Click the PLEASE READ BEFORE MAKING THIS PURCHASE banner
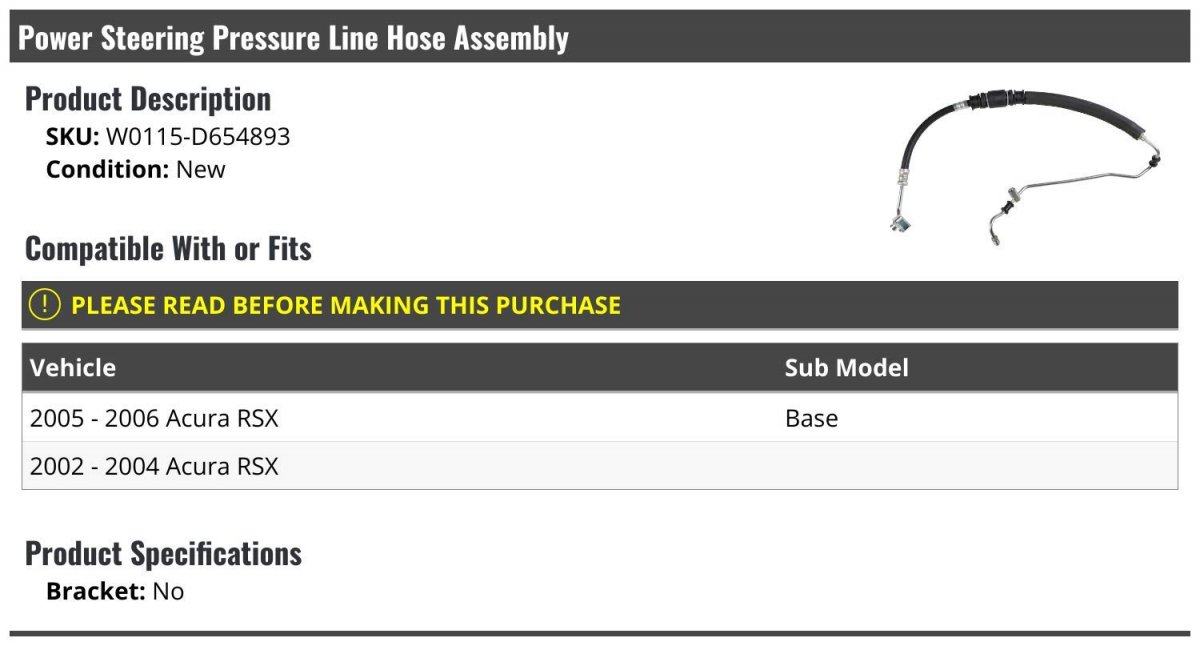Screen dimensions: 1200x646 pyautogui.click(x=600, y=305)
